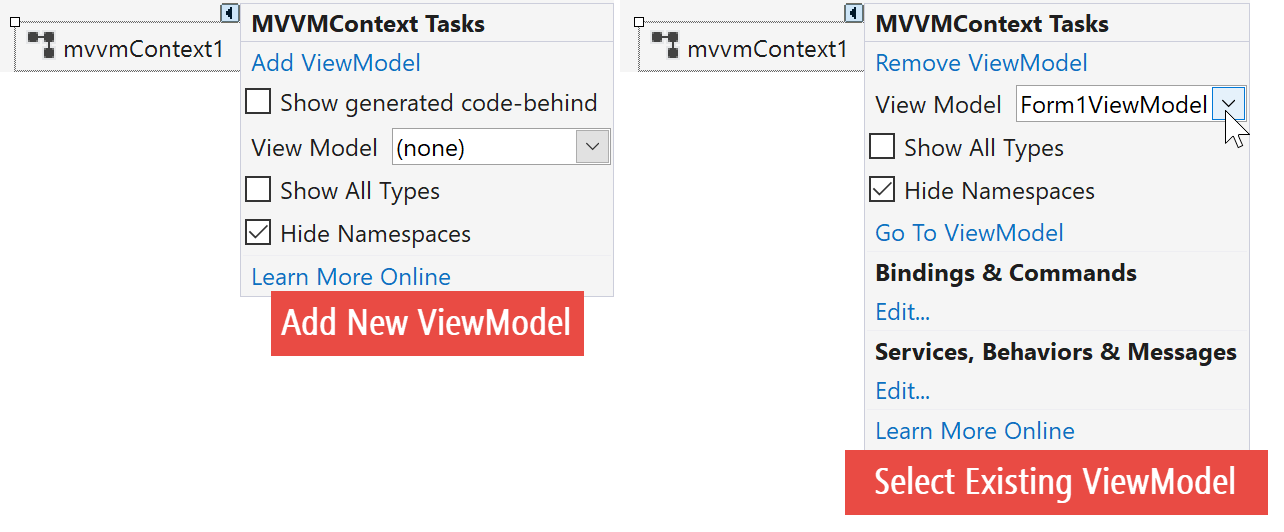Screen dimensions: 1284x532
Task: Uncheck Hide Namespaces in right panel
Action: point(882,190)
